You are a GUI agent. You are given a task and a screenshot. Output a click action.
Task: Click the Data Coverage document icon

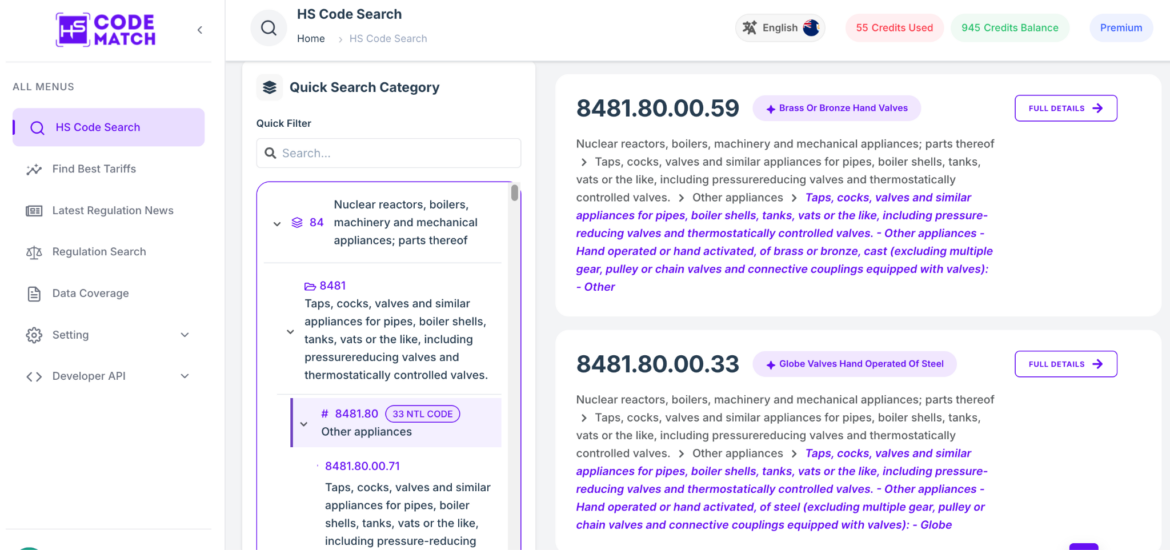(x=34, y=293)
